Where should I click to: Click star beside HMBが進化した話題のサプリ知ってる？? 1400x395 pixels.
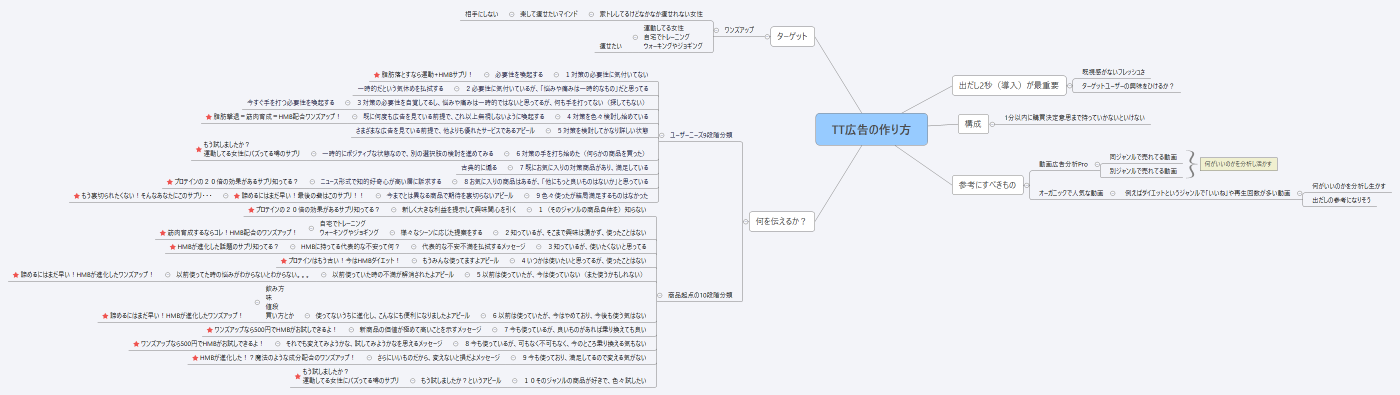[x=172, y=246]
